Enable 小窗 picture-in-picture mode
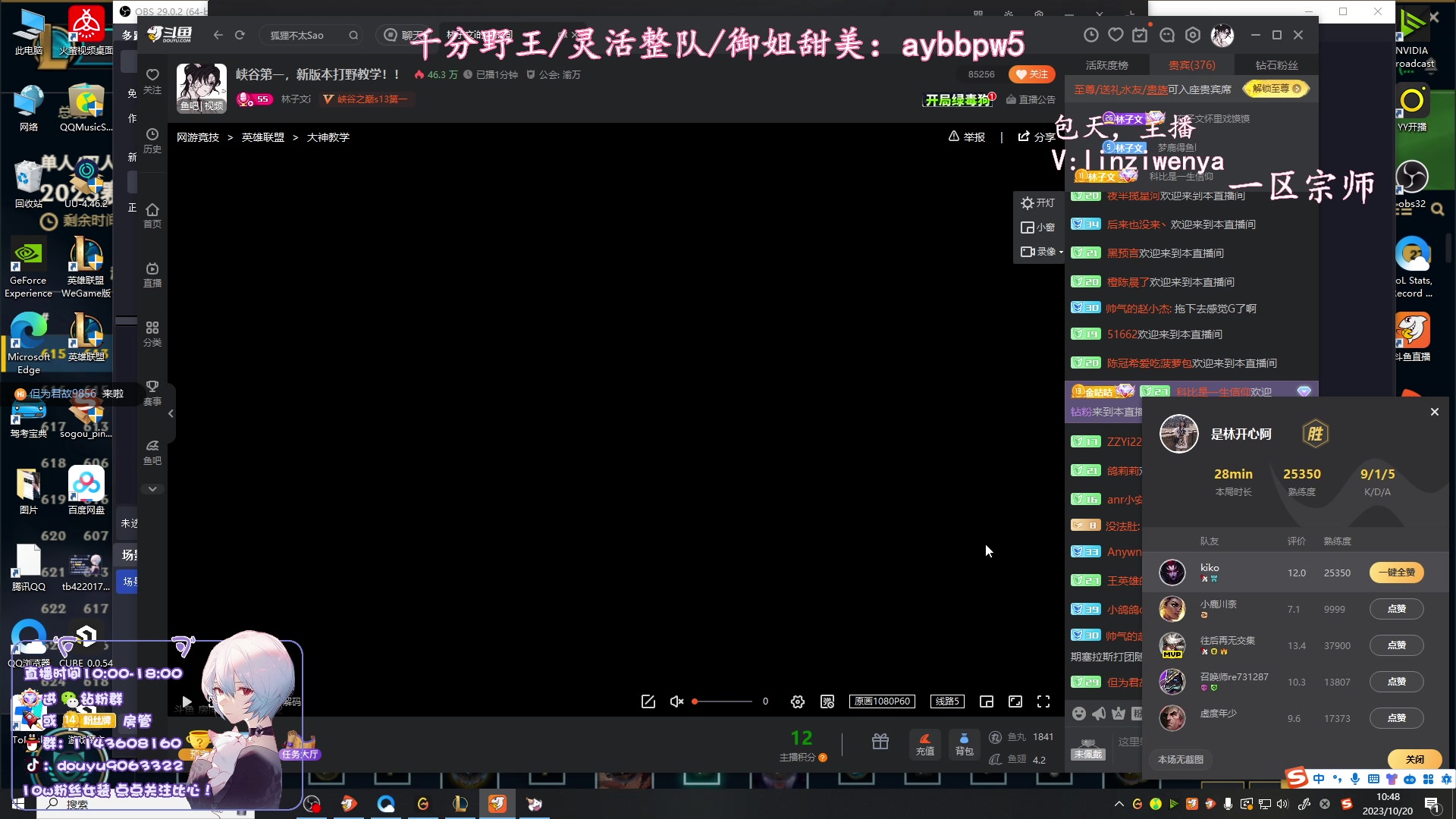 (1037, 227)
